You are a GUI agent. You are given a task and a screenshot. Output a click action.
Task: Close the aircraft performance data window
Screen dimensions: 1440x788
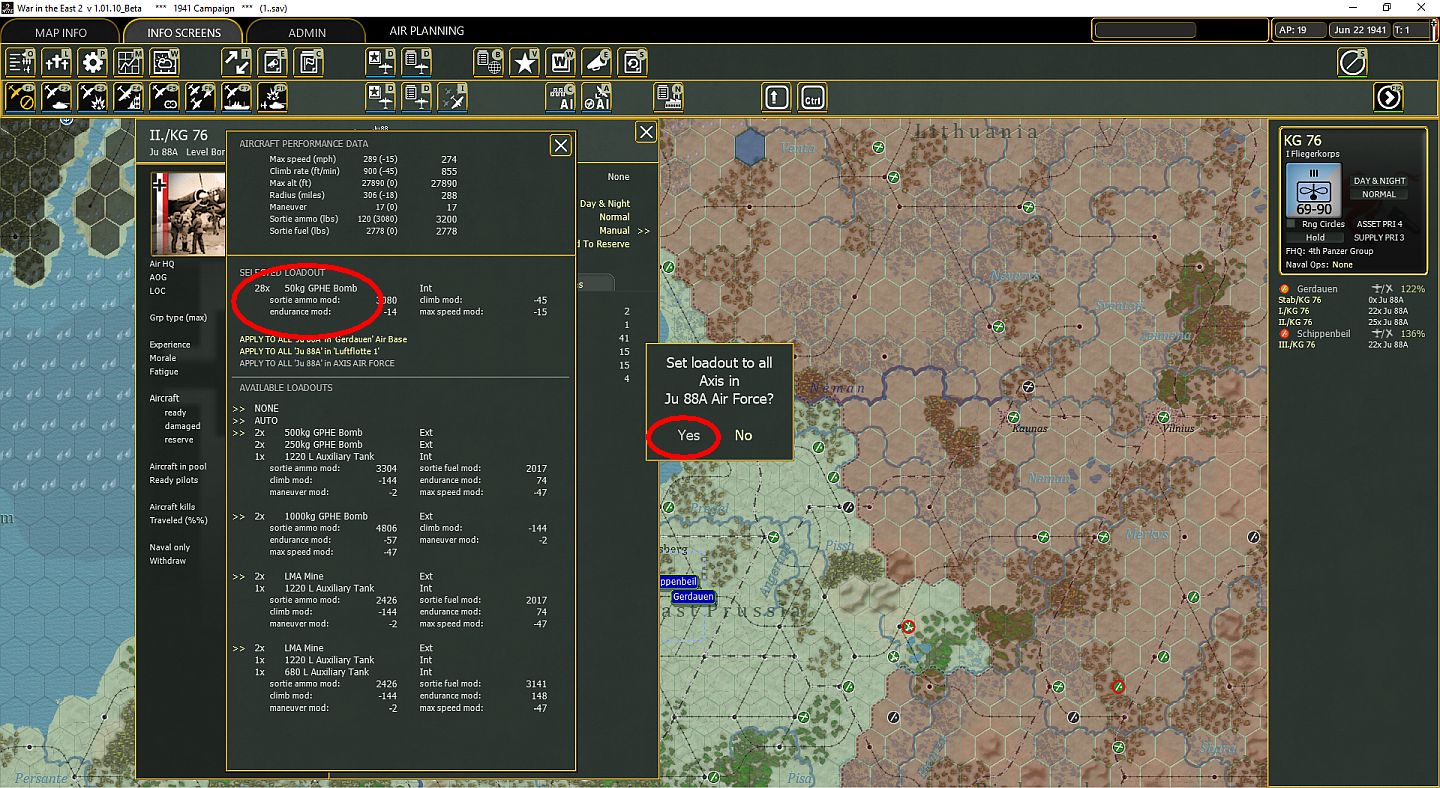(561, 146)
